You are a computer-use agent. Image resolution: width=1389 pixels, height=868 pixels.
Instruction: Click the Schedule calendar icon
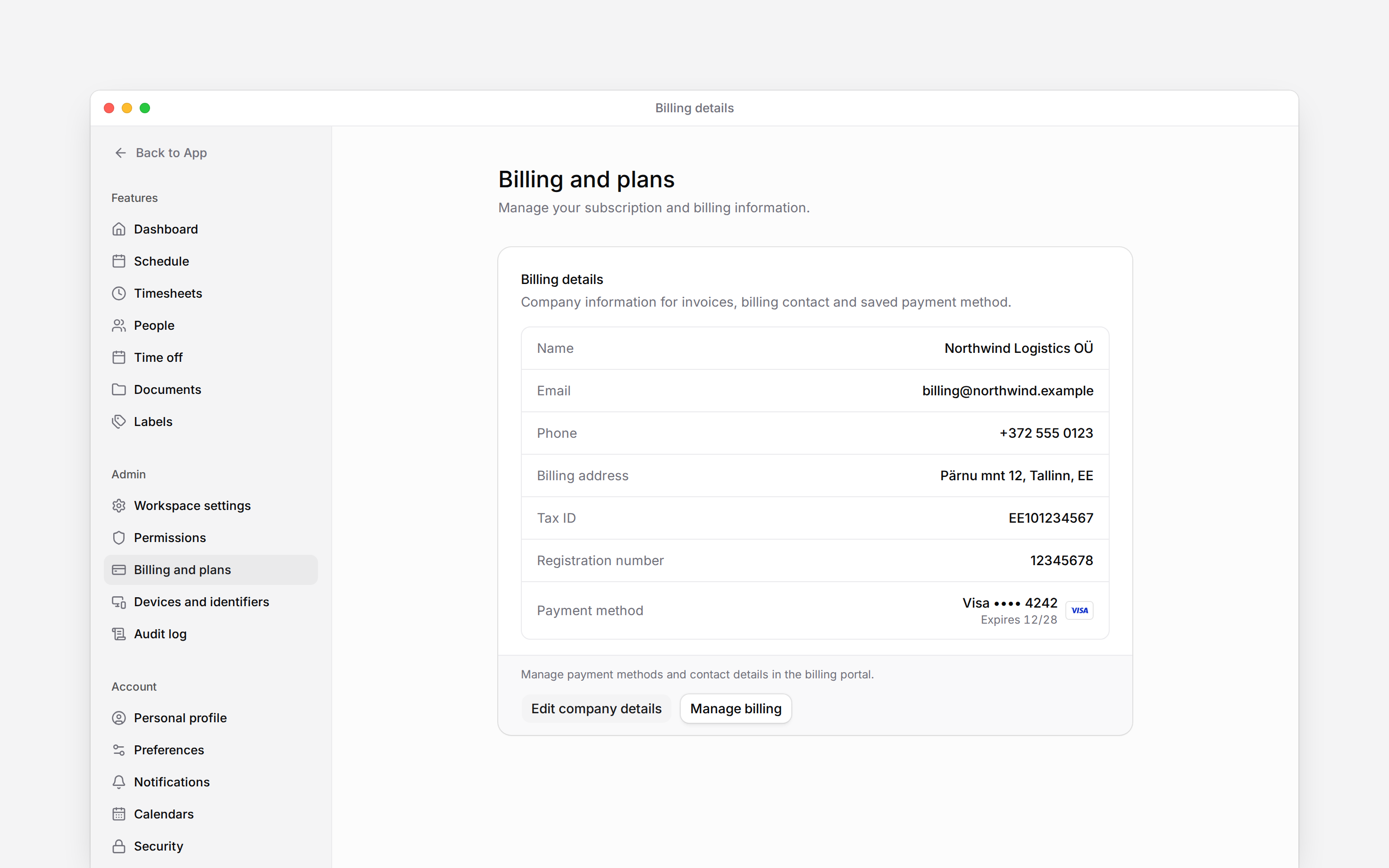click(119, 261)
